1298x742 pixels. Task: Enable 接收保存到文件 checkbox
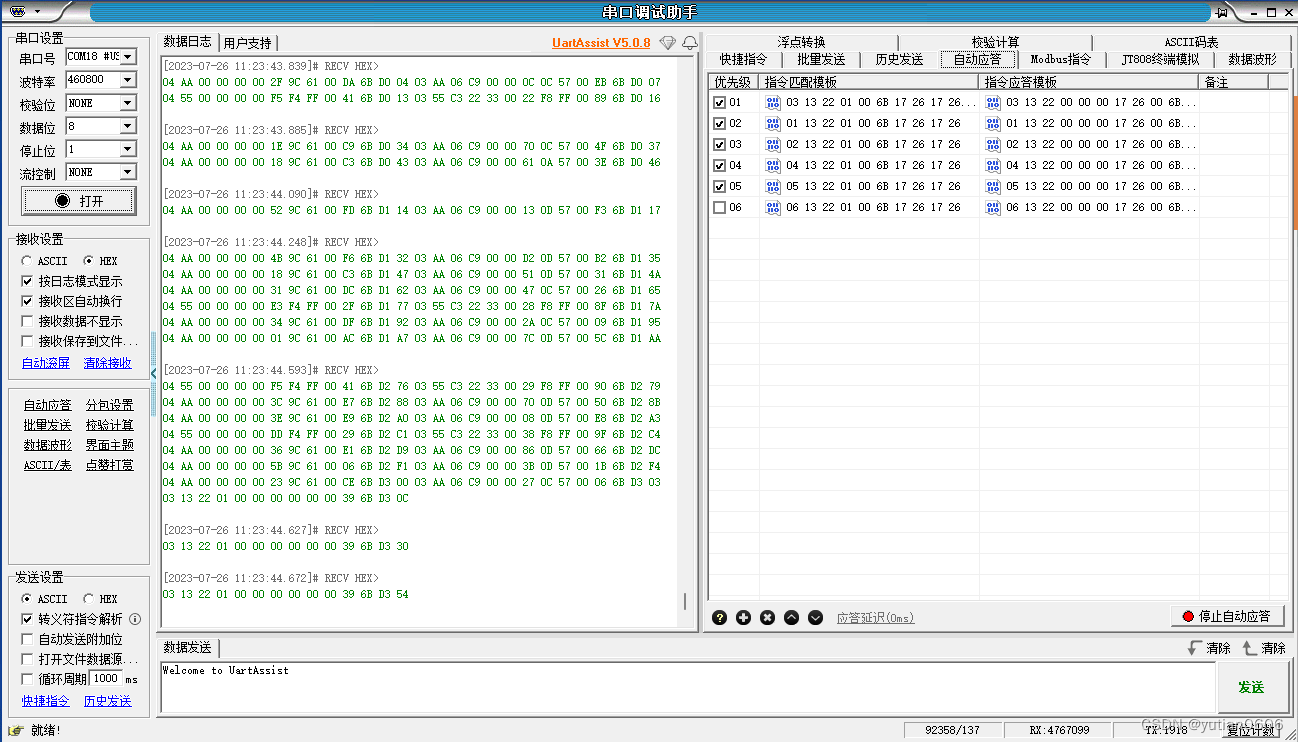(x=27, y=341)
